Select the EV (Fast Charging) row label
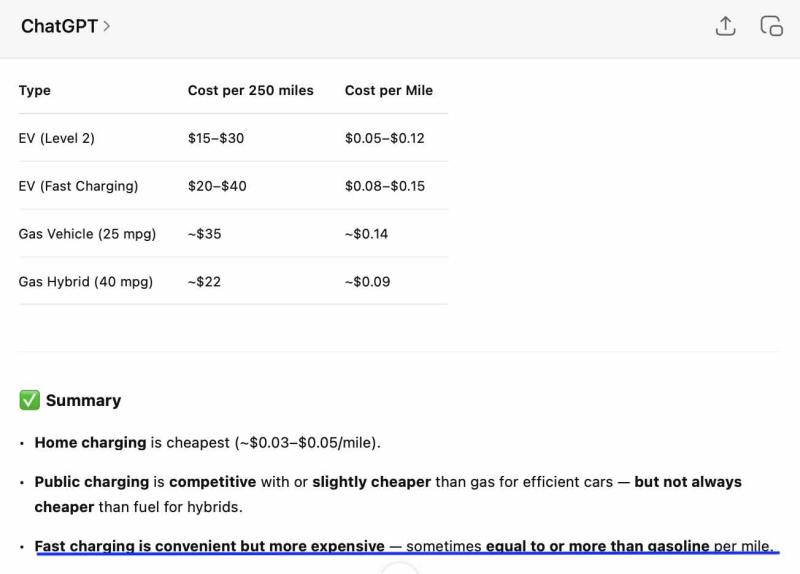Viewport: 800px width, 574px height. tap(79, 186)
